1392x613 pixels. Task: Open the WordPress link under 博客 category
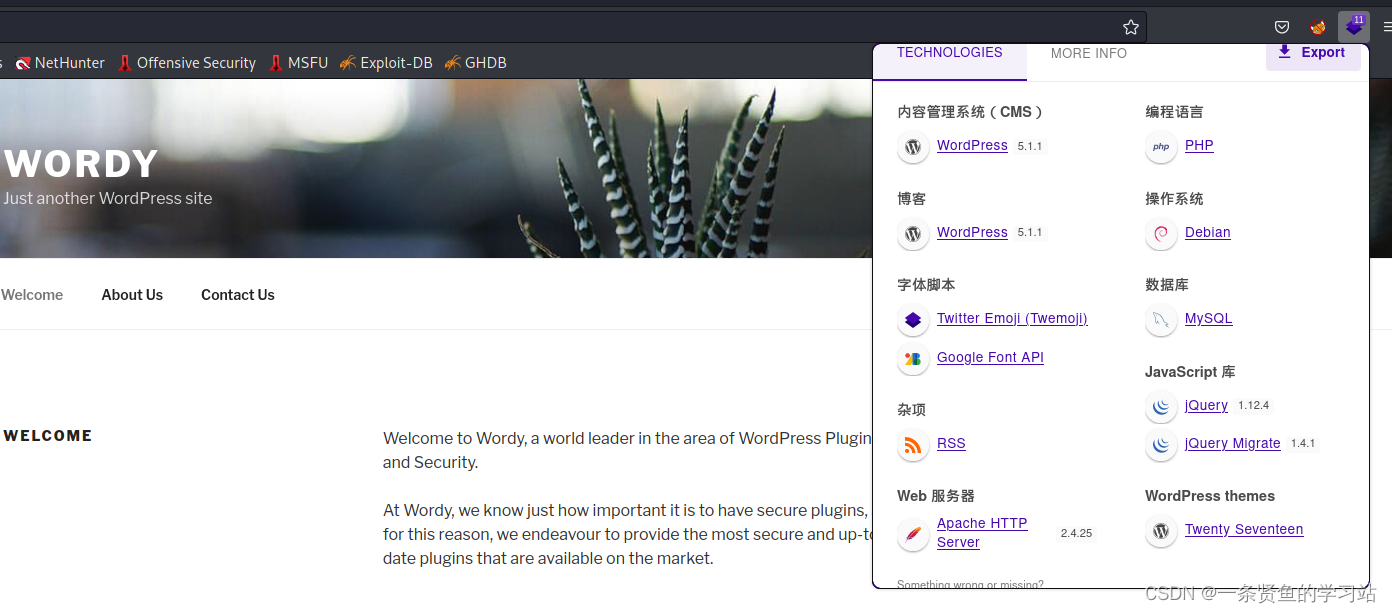click(972, 232)
